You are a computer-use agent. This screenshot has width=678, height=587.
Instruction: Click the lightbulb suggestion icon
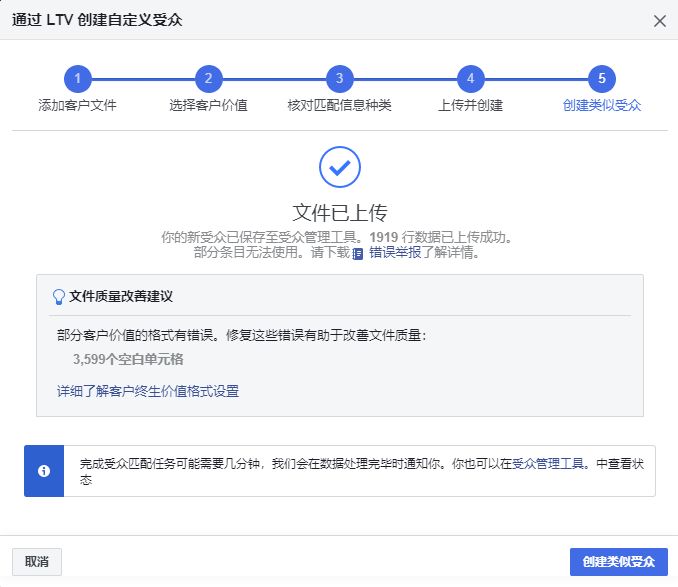pyautogui.click(x=58, y=297)
